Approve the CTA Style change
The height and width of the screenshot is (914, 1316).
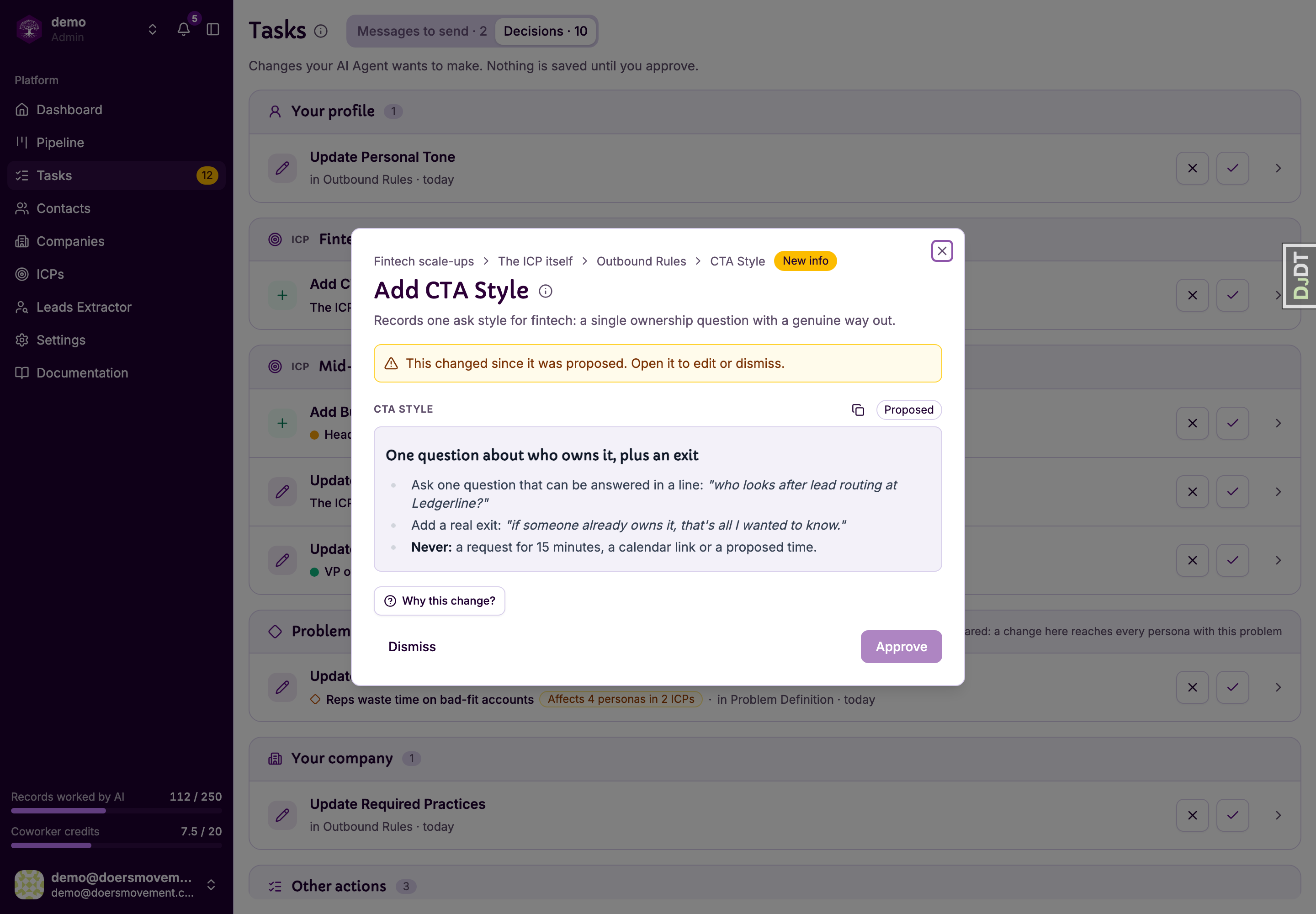901,647
